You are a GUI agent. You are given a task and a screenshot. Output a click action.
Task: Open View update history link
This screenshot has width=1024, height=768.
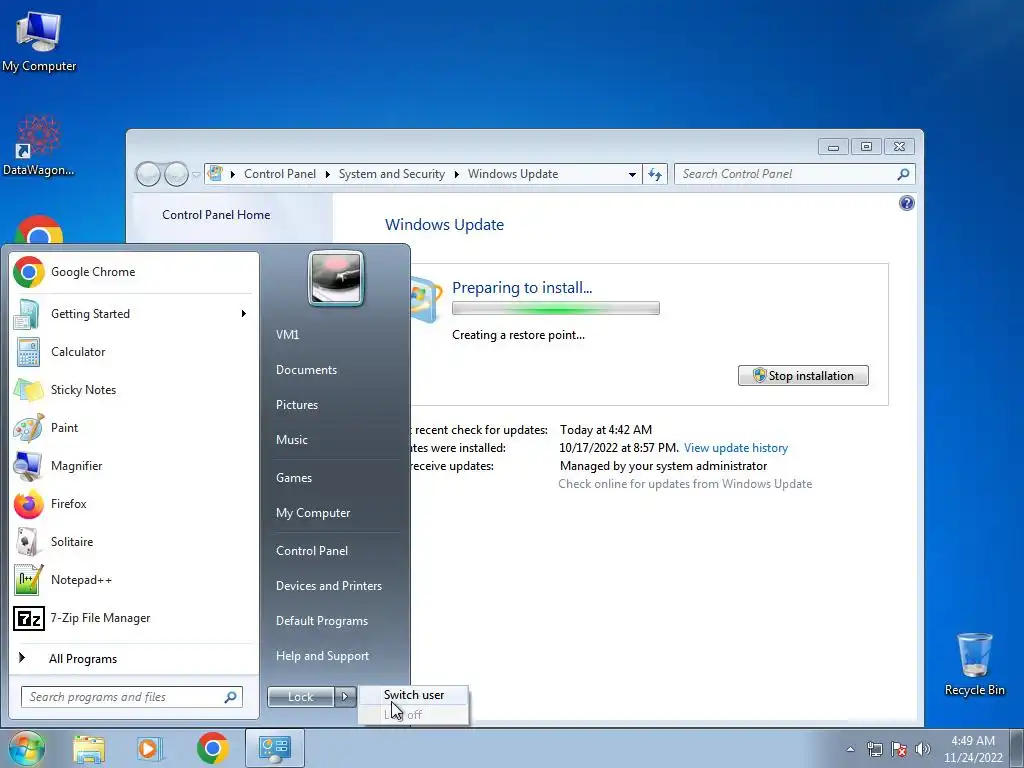tap(735, 448)
